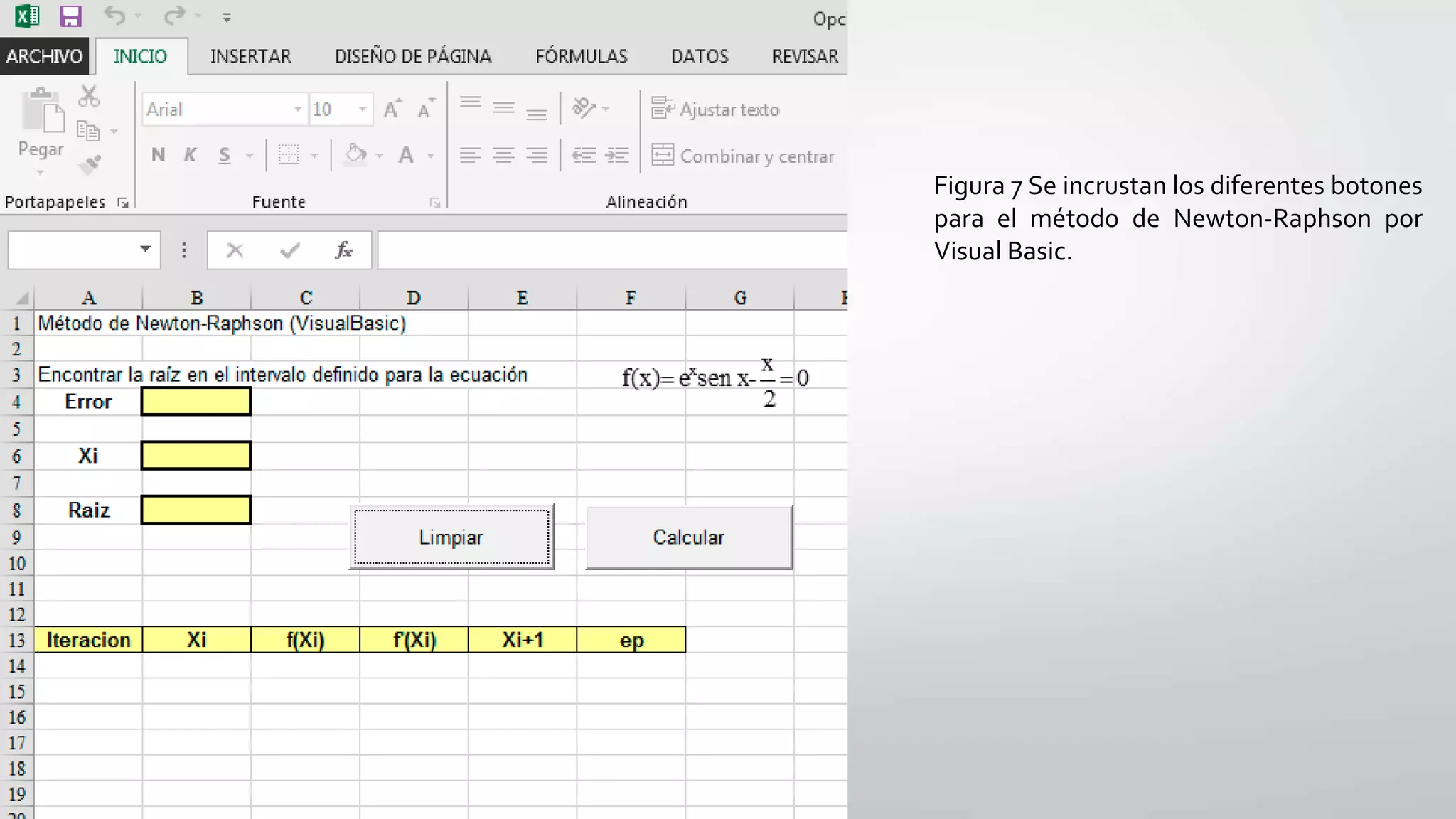The width and height of the screenshot is (1456, 819).
Task: Click the formula bar input
Action: (612, 250)
